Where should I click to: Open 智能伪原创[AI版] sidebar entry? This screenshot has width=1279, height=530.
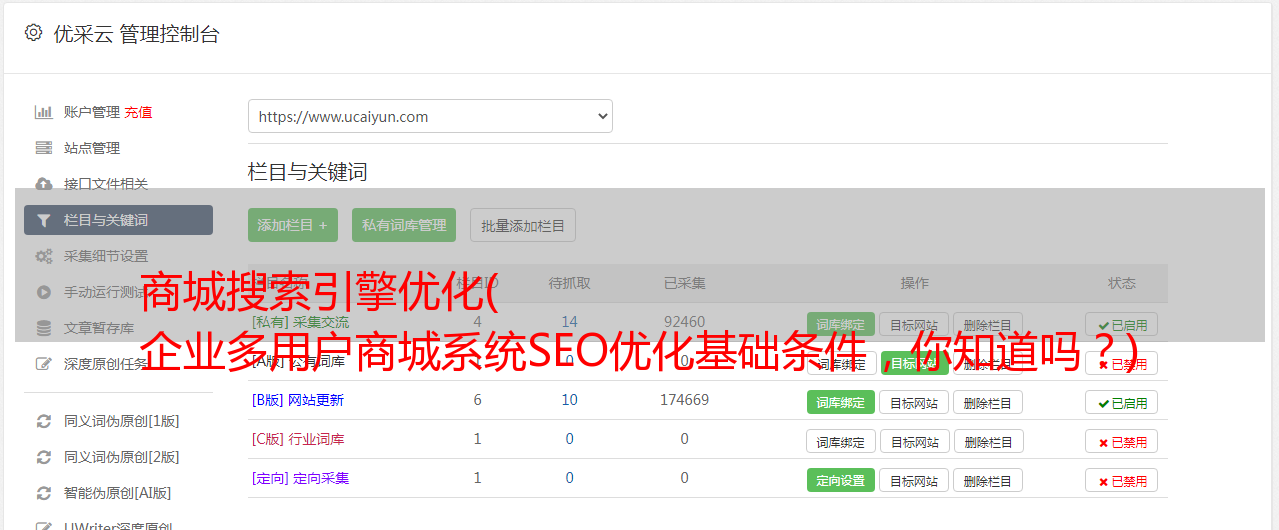(x=118, y=493)
